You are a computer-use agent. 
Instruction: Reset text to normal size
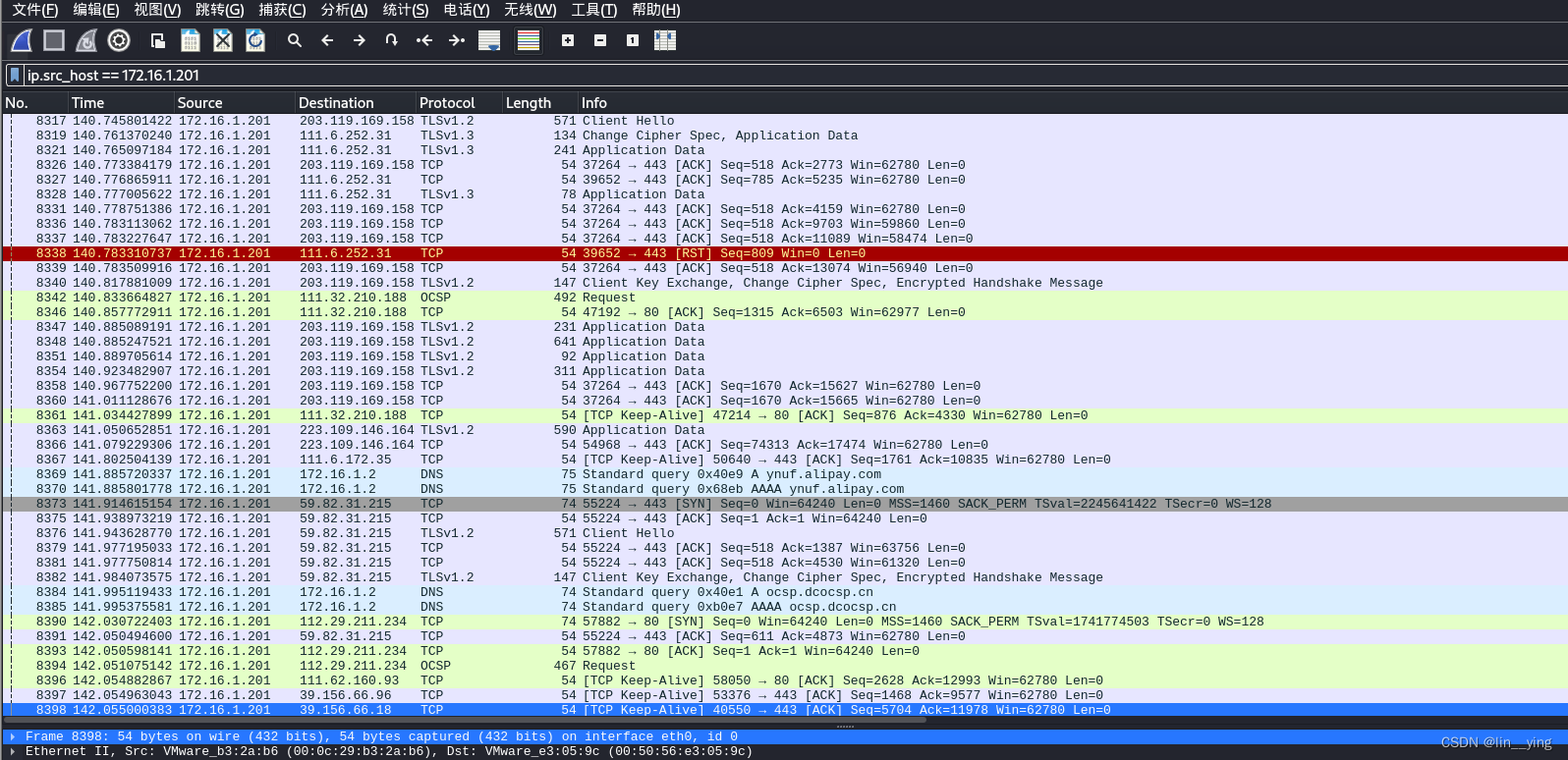point(633,40)
